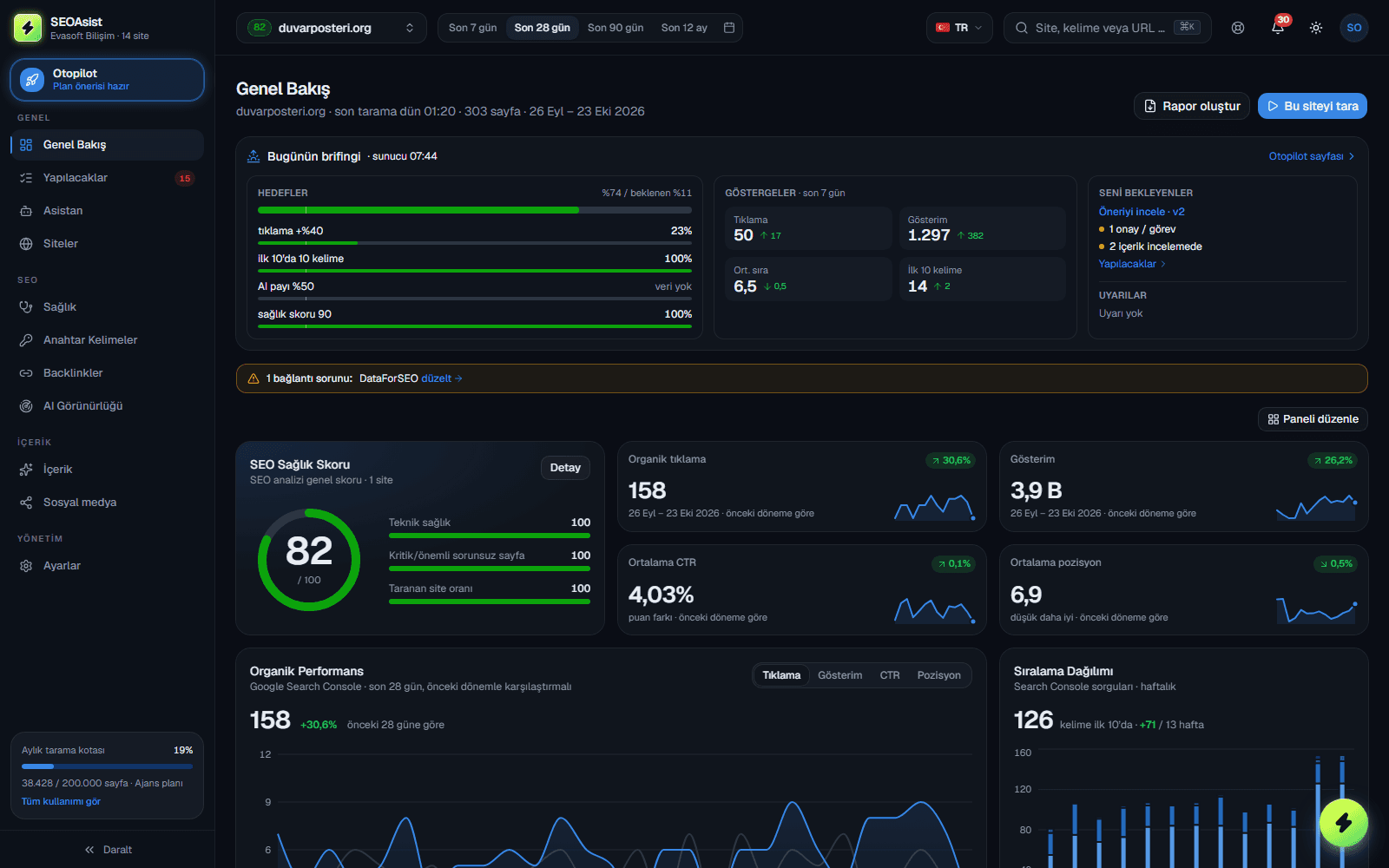Click Öneriyi incele · v2 link
Viewport: 1389px width, 868px height.
tap(1142, 212)
